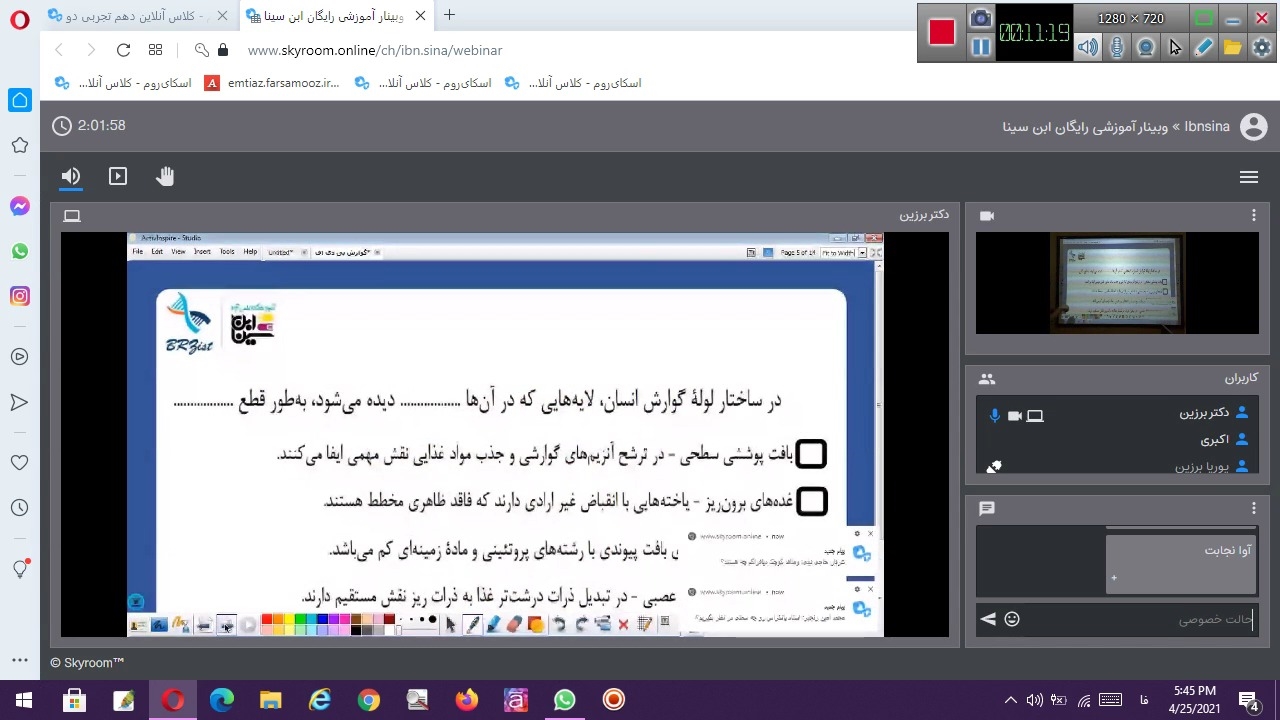Open the Skyroom hamburger menu
Image resolution: width=1280 pixels, height=720 pixels.
point(1248,177)
